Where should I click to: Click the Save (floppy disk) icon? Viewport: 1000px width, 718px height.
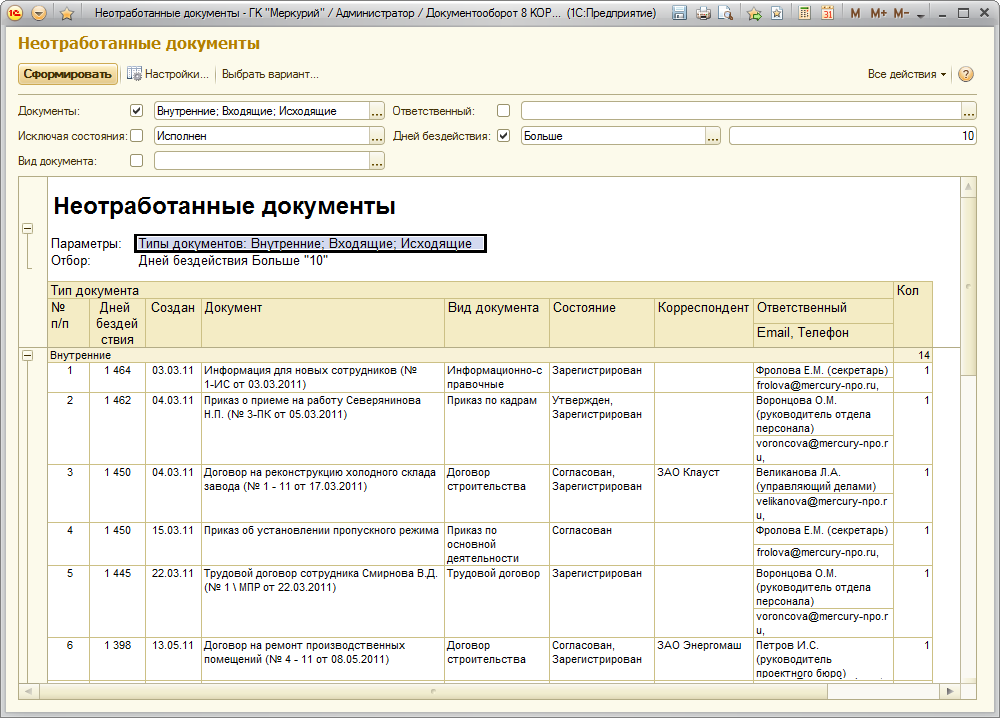(680, 13)
